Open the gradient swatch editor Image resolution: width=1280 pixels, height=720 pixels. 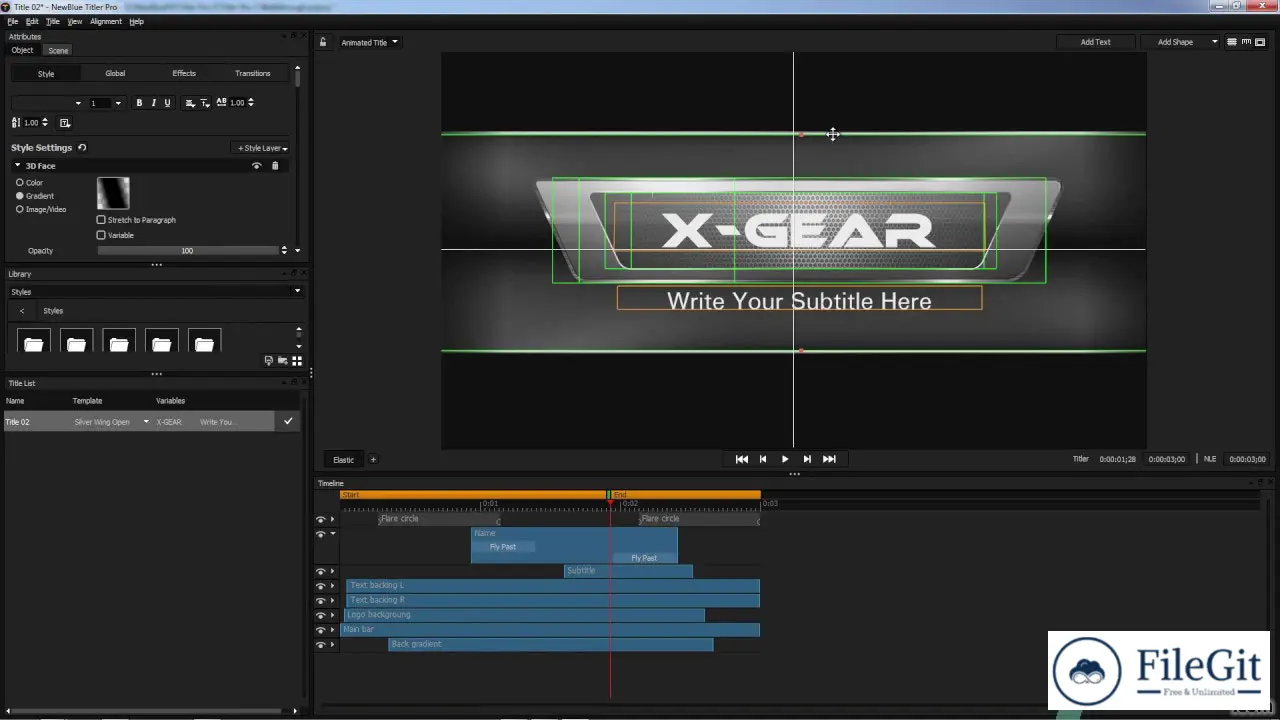[113, 193]
